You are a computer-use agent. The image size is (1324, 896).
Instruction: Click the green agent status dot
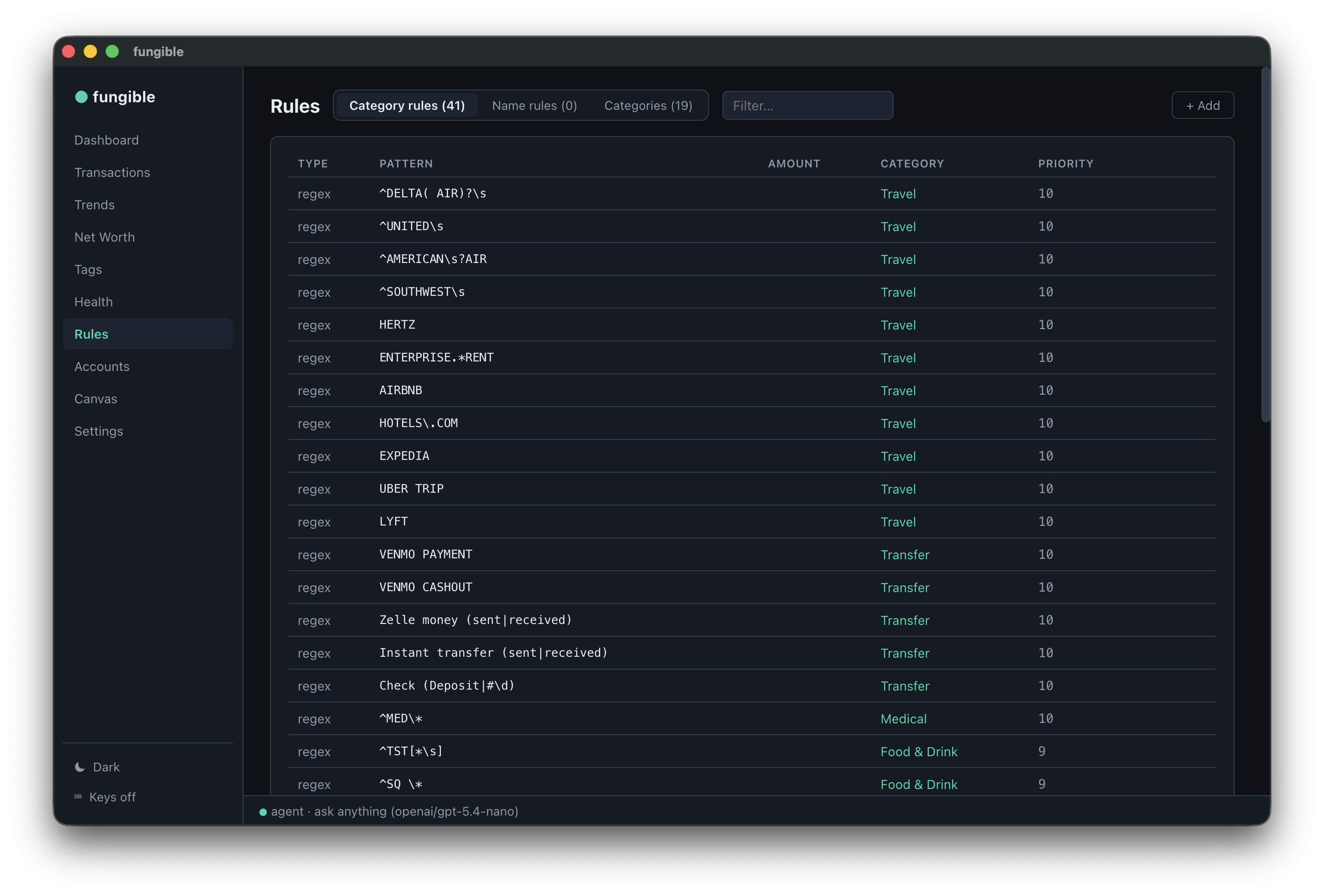coord(263,812)
